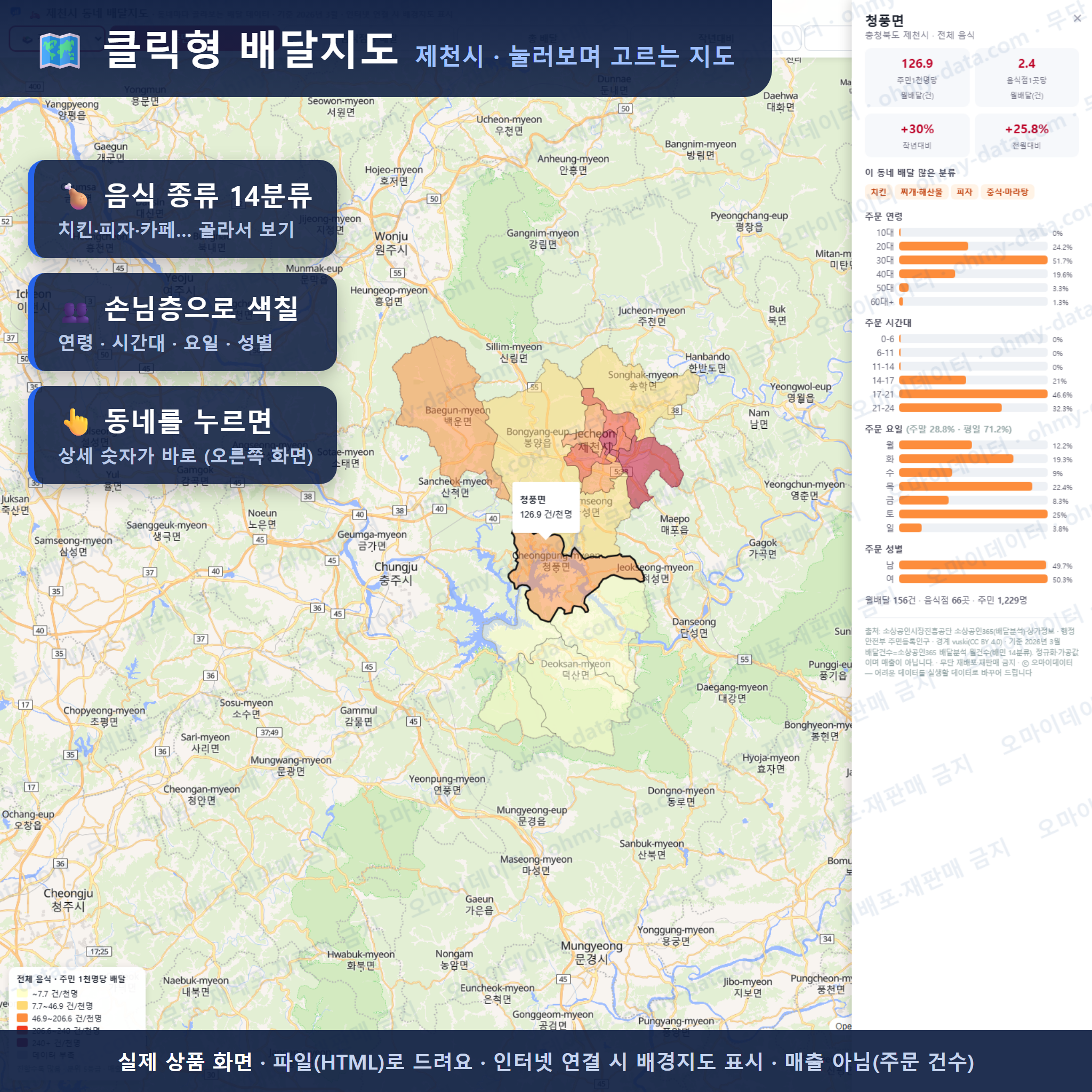Click the 7.7~46.9 건/천명 legend swatch
The image size is (1092, 1092).
pos(22,1006)
